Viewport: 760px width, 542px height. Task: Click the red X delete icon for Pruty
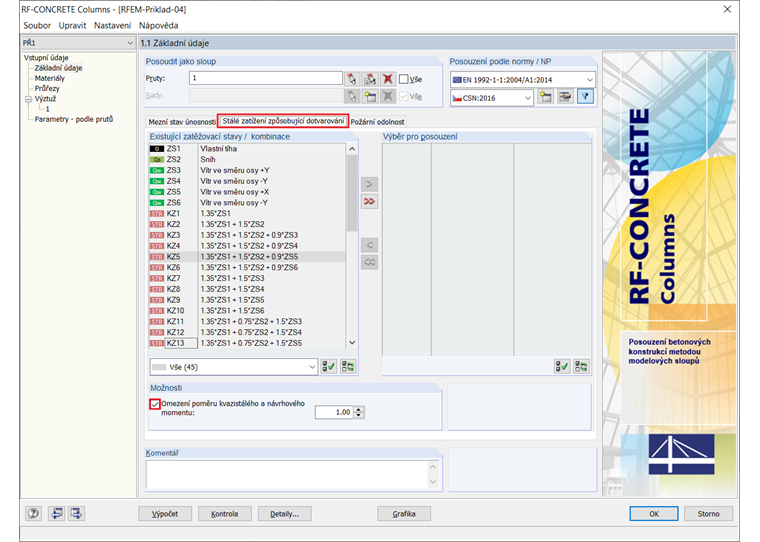pyautogui.click(x=388, y=79)
